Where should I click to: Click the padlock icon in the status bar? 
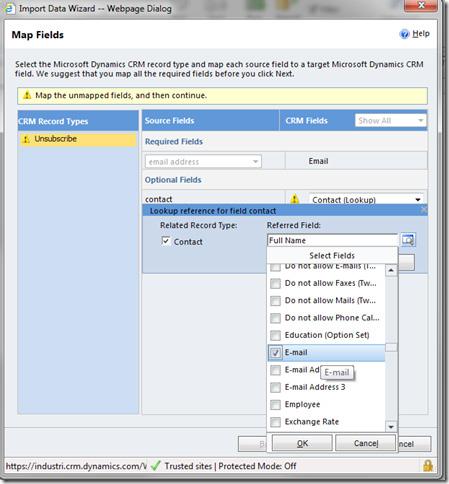point(428,466)
